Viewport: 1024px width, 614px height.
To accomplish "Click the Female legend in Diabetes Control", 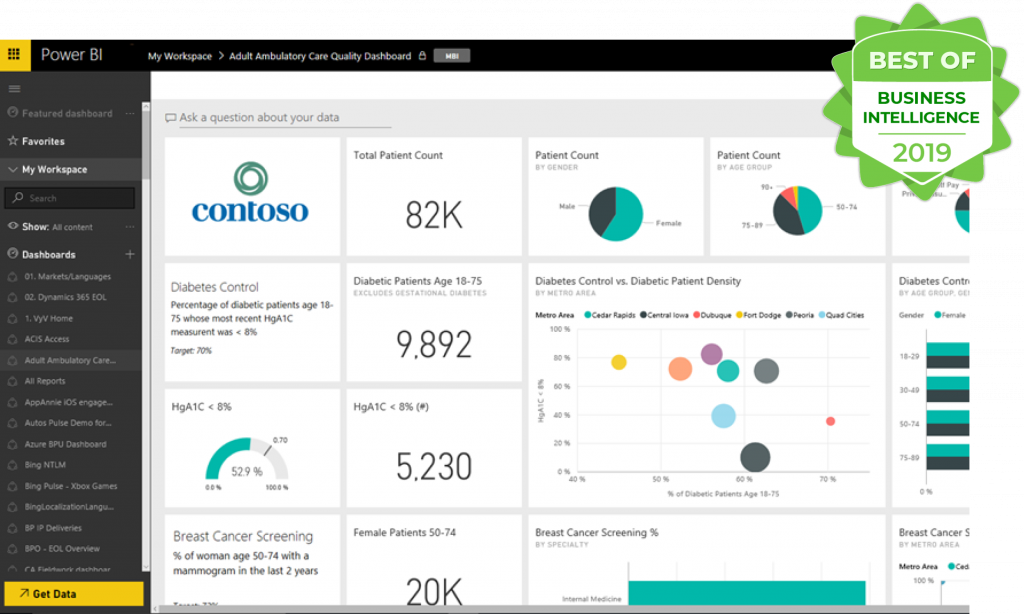I will 949,315.
